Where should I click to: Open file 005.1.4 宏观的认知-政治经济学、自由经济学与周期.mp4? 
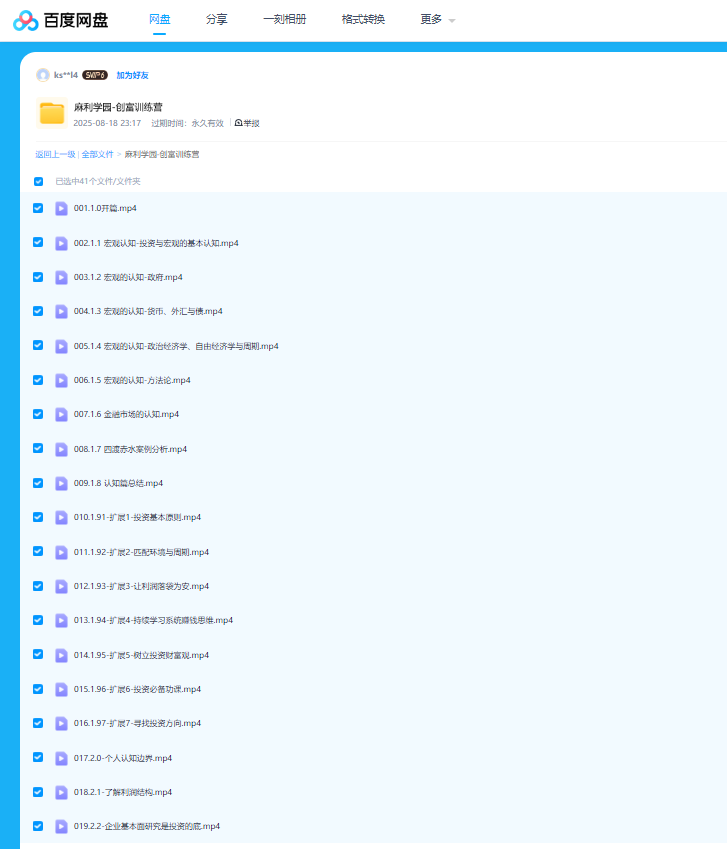click(x=176, y=346)
